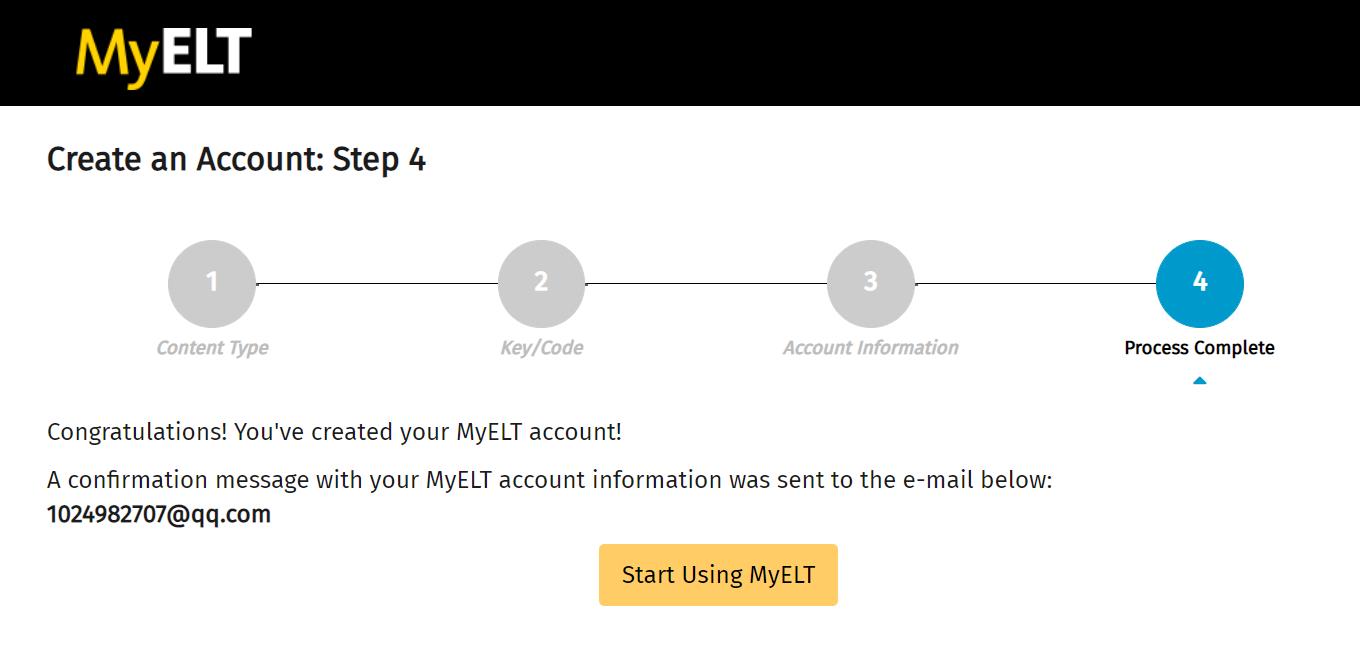Click the 'Create an Account: Step 4' heading
1360x649 pixels.
[x=237, y=160]
